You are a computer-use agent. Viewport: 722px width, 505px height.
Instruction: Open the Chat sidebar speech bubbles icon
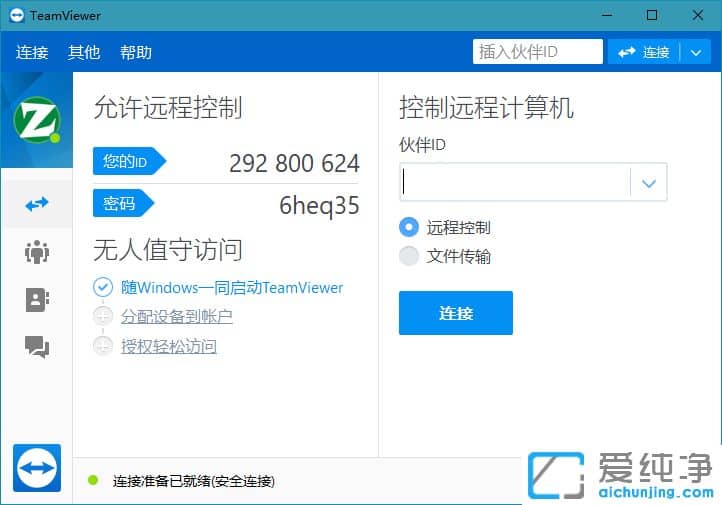coord(37,347)
